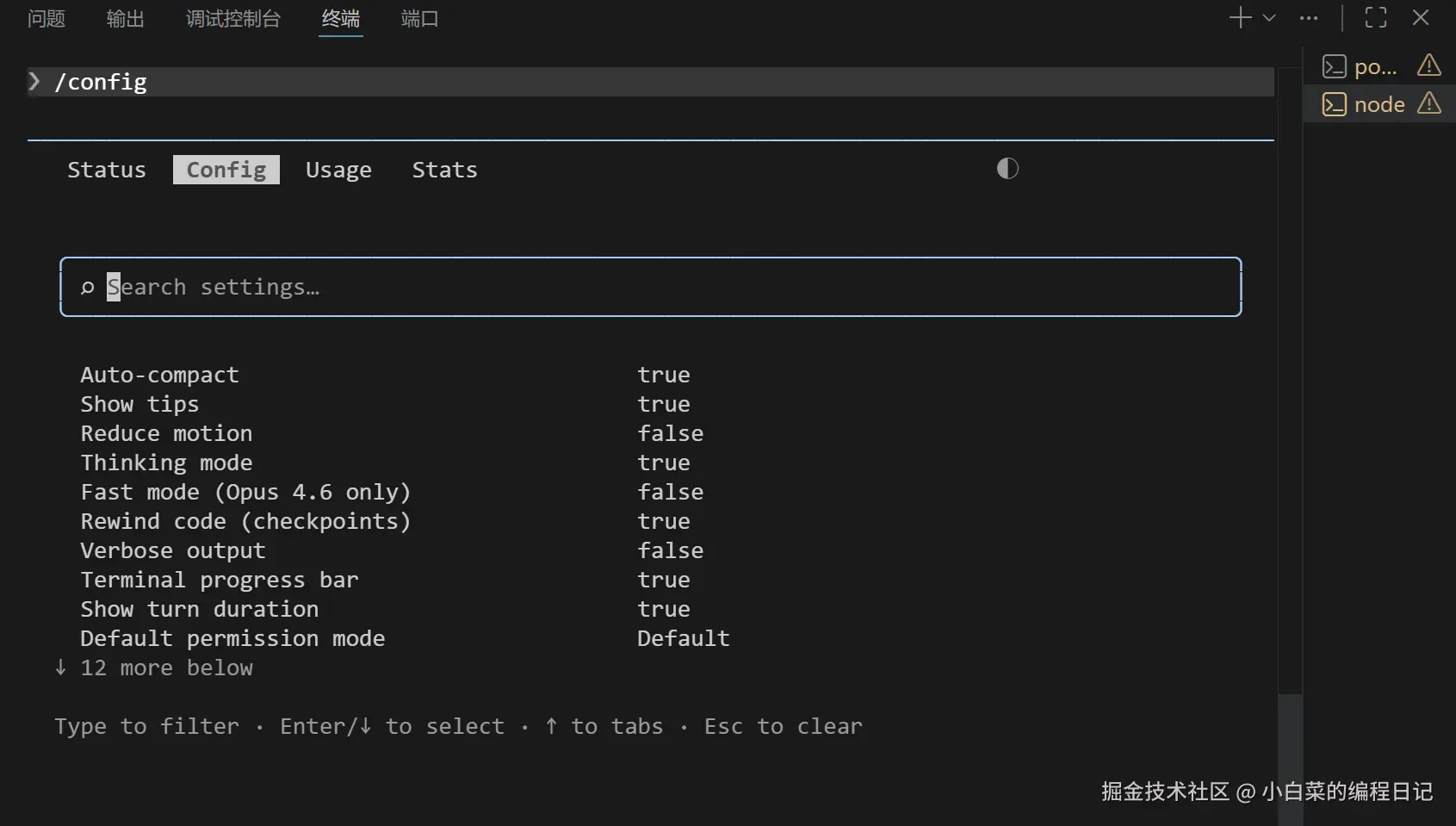This screenshot has width=1456, height=826.
Task: Select the po... terminal session icon
Action: coord(1335,66)
